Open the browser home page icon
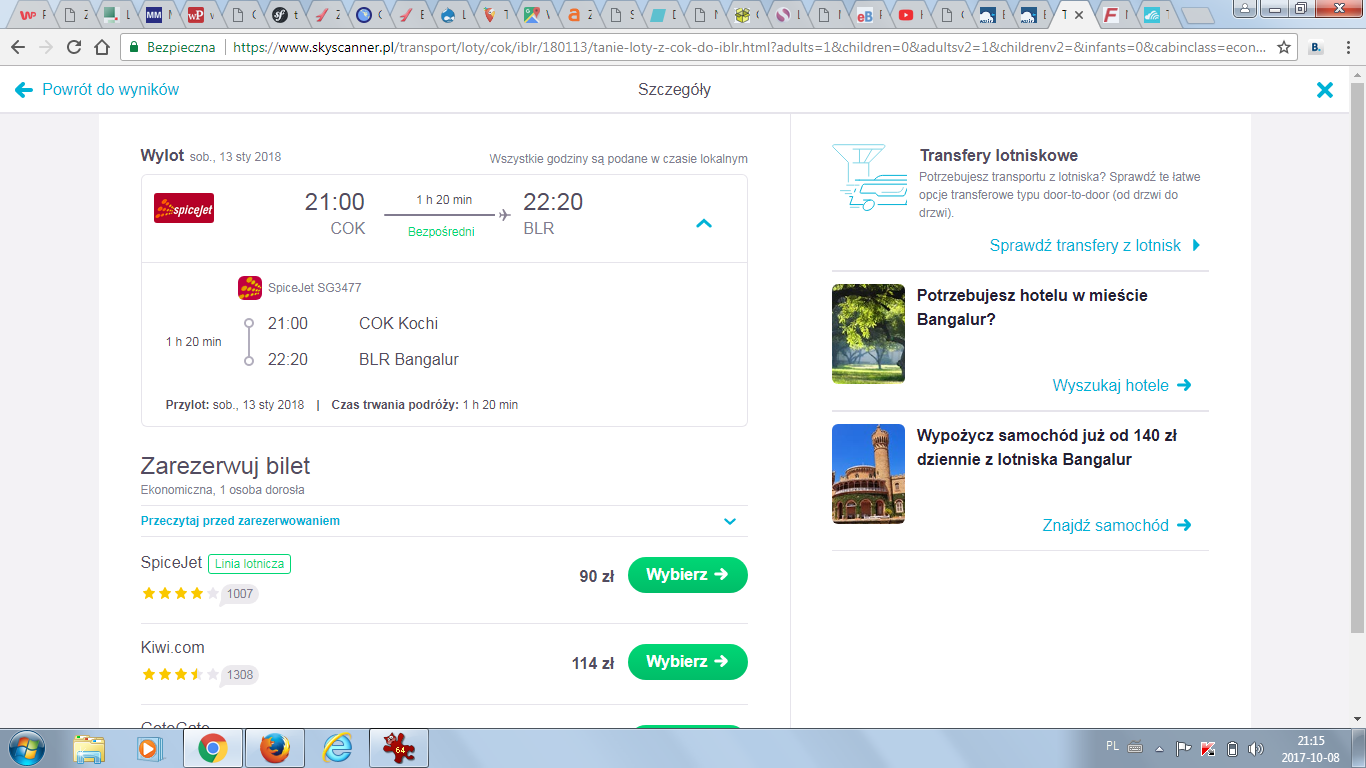 (x=101, y=47)
